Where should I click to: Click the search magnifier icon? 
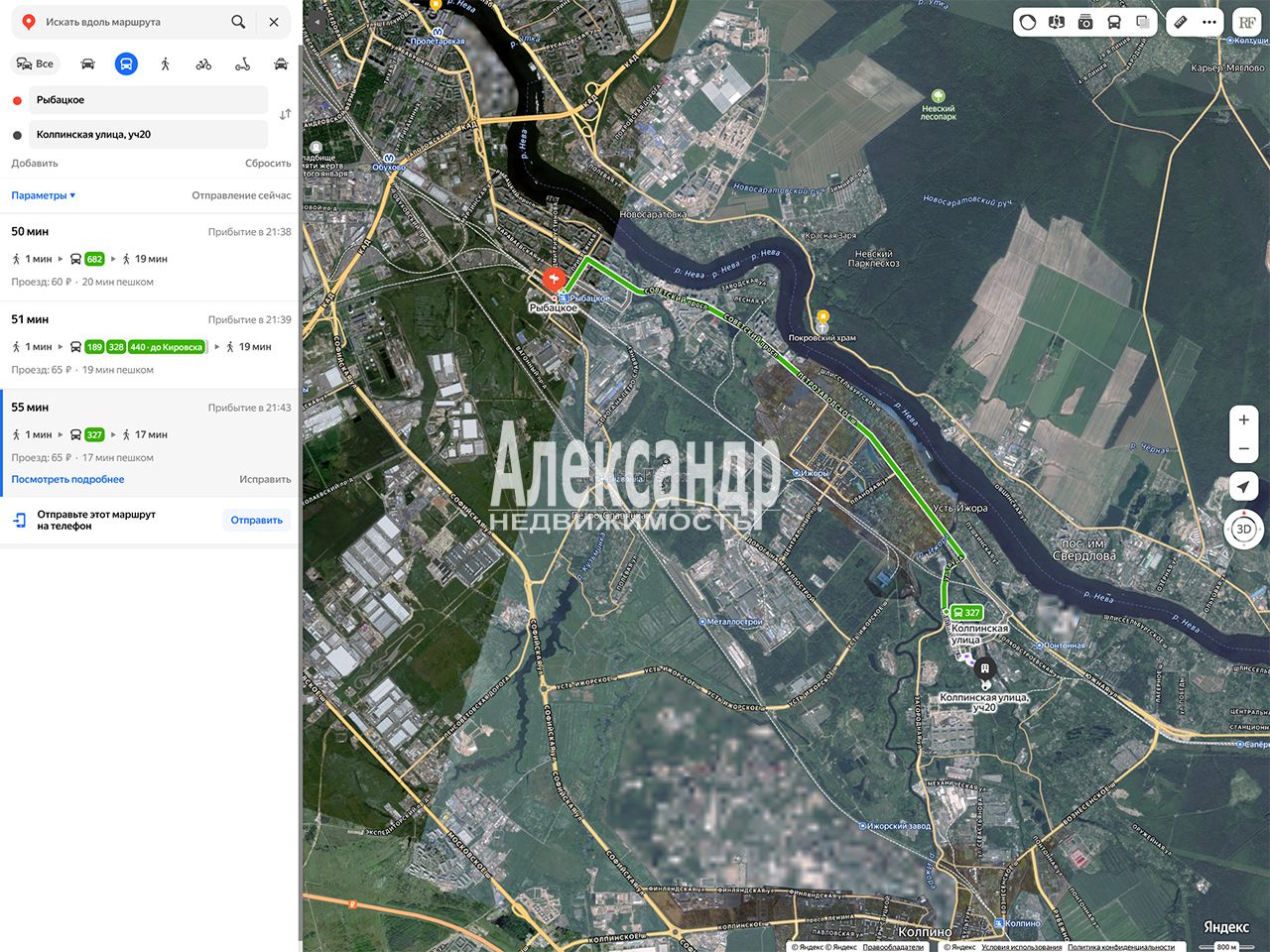coord(238,21)
